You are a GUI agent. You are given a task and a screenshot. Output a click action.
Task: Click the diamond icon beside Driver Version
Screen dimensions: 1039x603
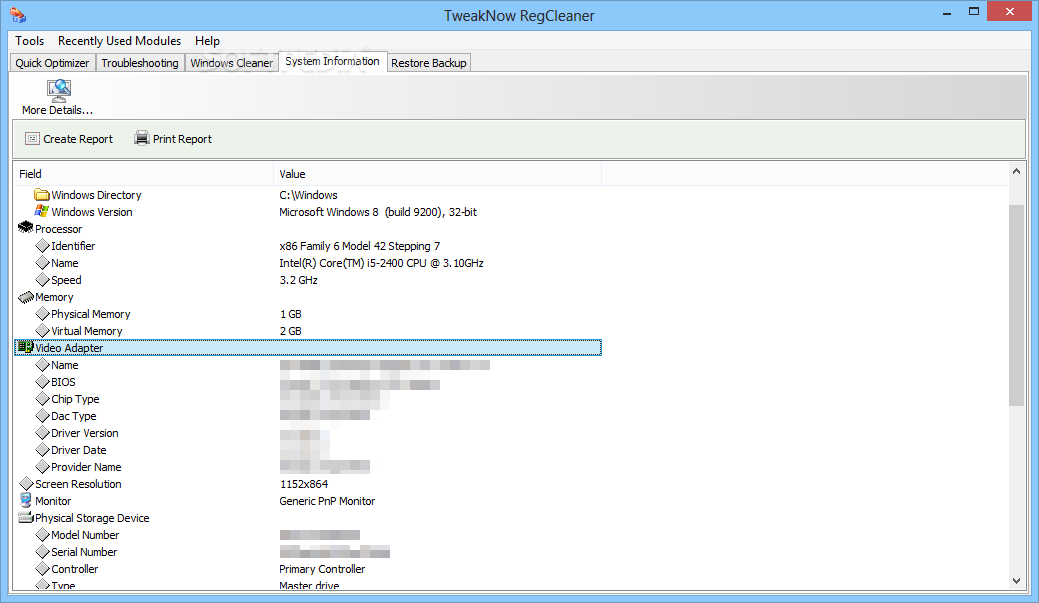point(42,433)
